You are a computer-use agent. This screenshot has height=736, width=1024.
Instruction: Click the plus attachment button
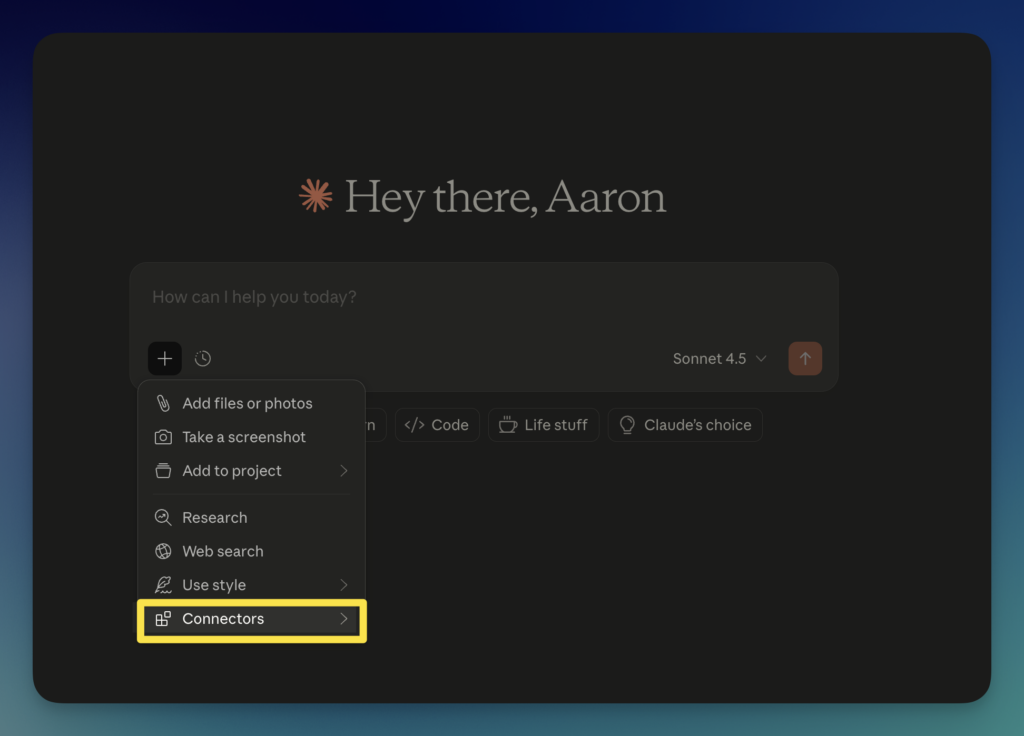[x=165, y=359]
